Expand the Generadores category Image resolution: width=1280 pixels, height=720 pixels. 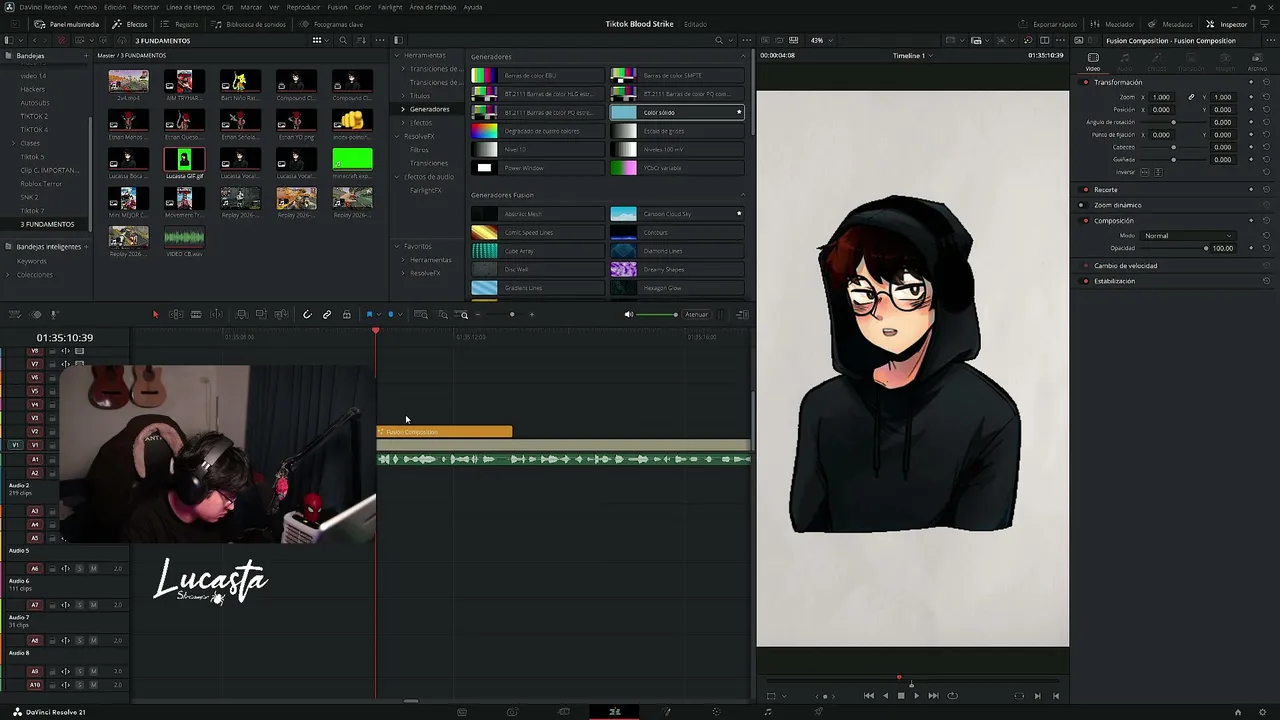403,109
